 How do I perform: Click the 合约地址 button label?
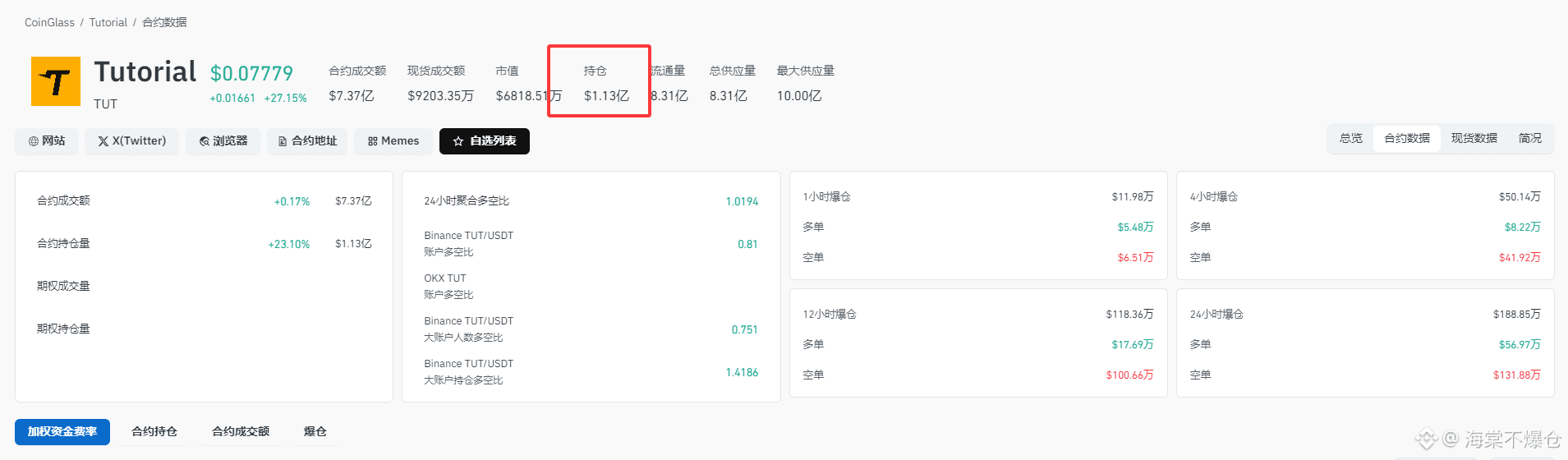315,141
